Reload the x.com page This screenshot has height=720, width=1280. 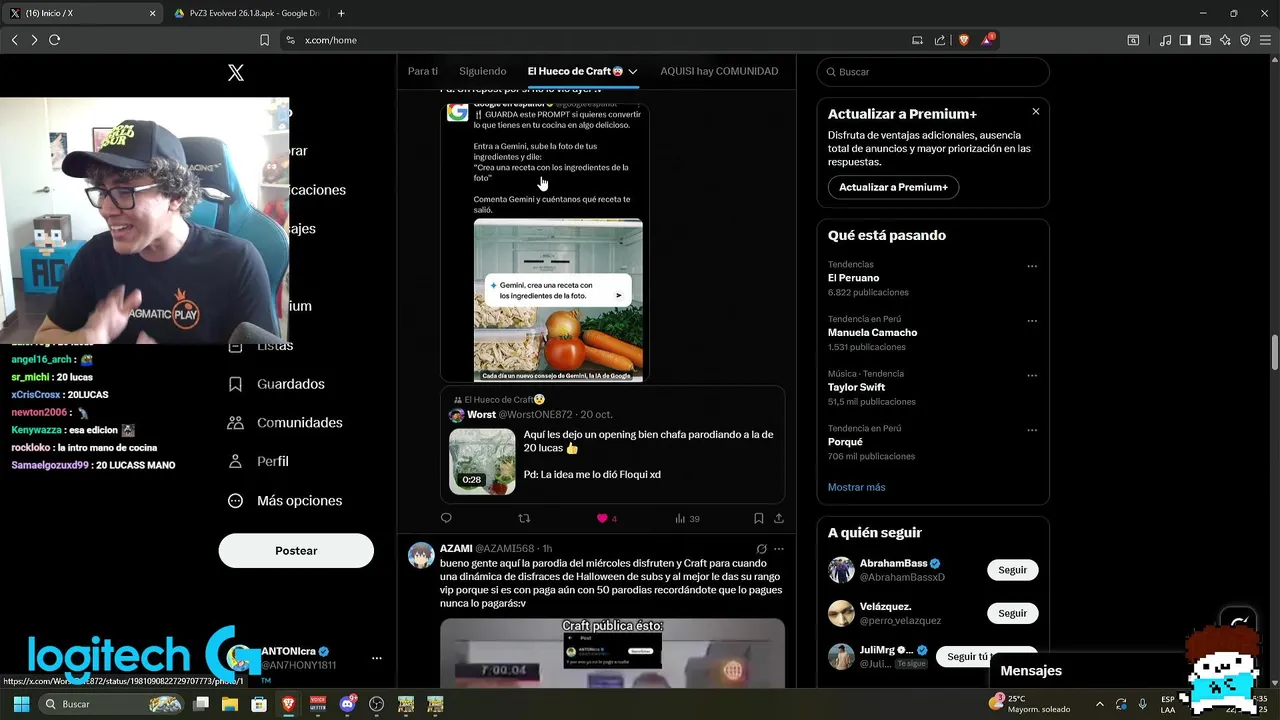pyautogui.click(x=54, y=40)
